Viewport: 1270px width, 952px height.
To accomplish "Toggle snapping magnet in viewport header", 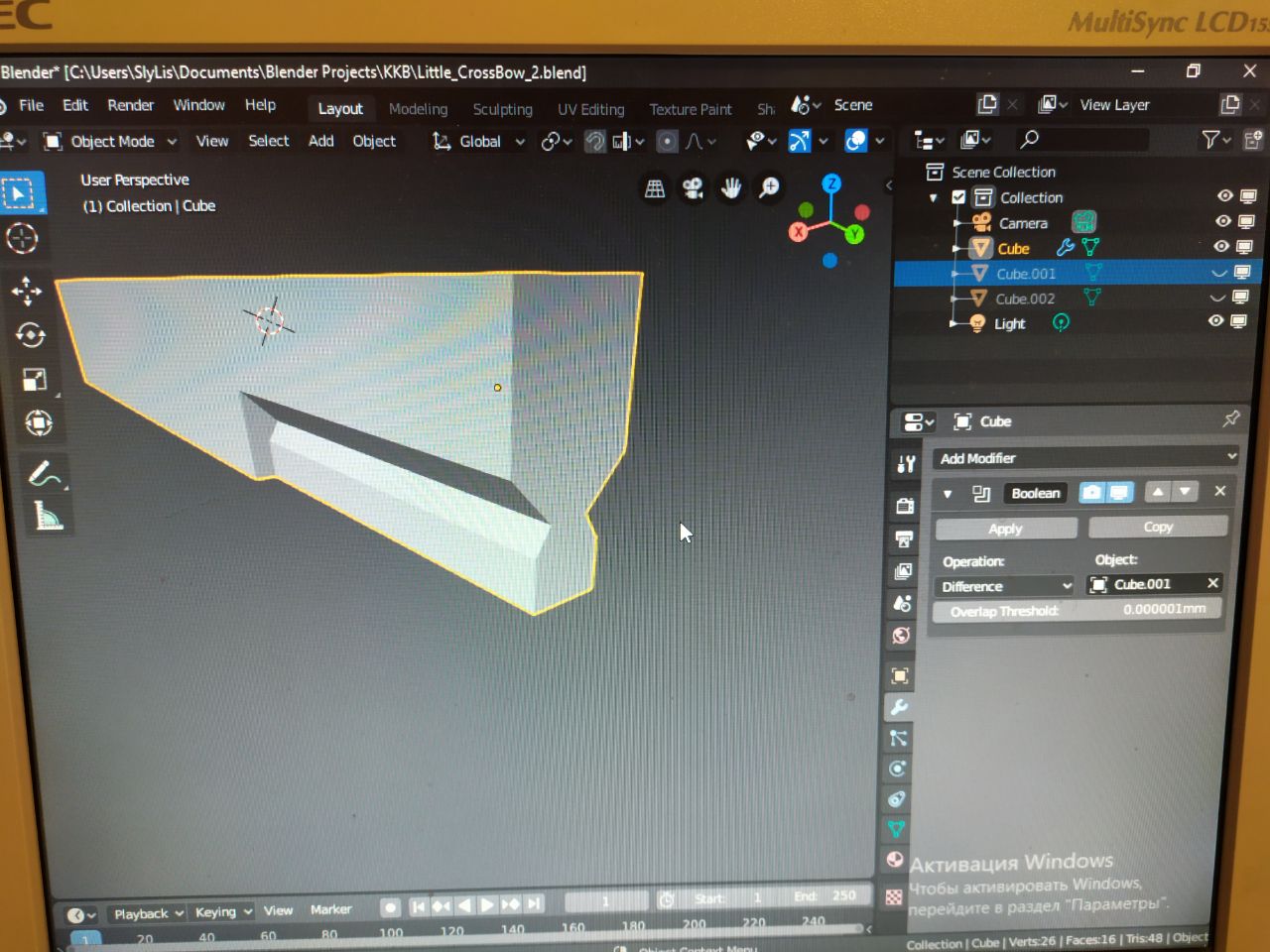I will [594, 141].
